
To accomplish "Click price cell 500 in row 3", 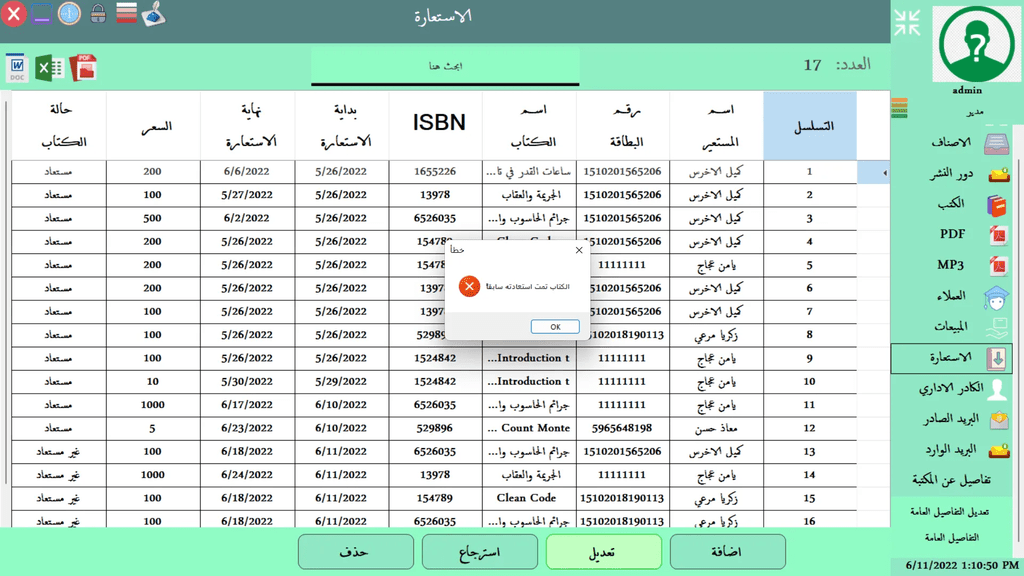I will point(153,218).
